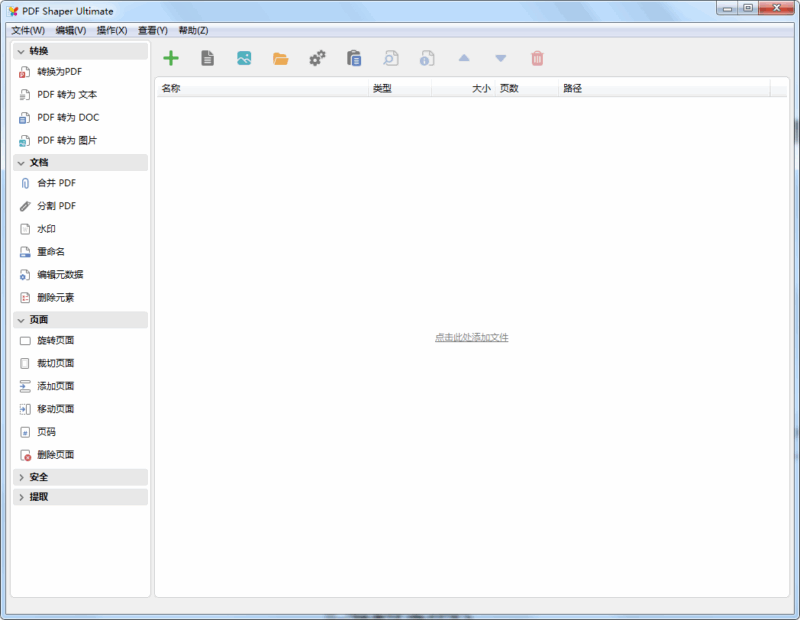Click the 裁切页面 crop icon

tap(24, 363)
